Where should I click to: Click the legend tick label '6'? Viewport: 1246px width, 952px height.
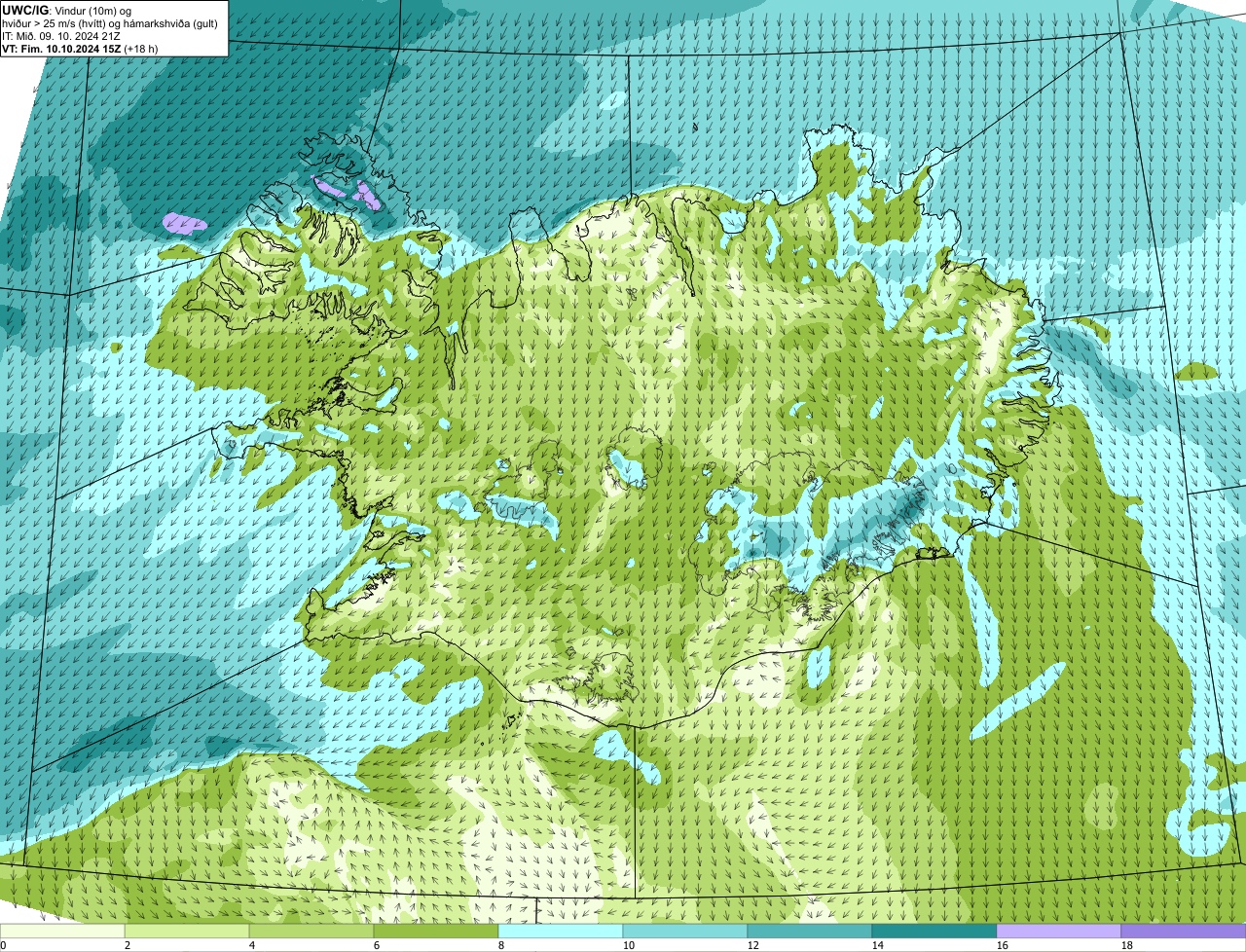click(x=377, y=945)
